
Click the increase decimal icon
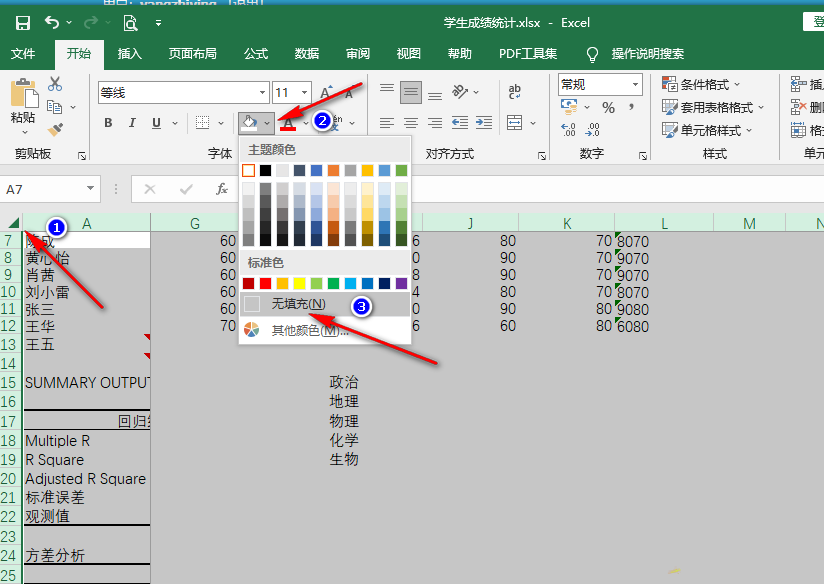point(566,128)
